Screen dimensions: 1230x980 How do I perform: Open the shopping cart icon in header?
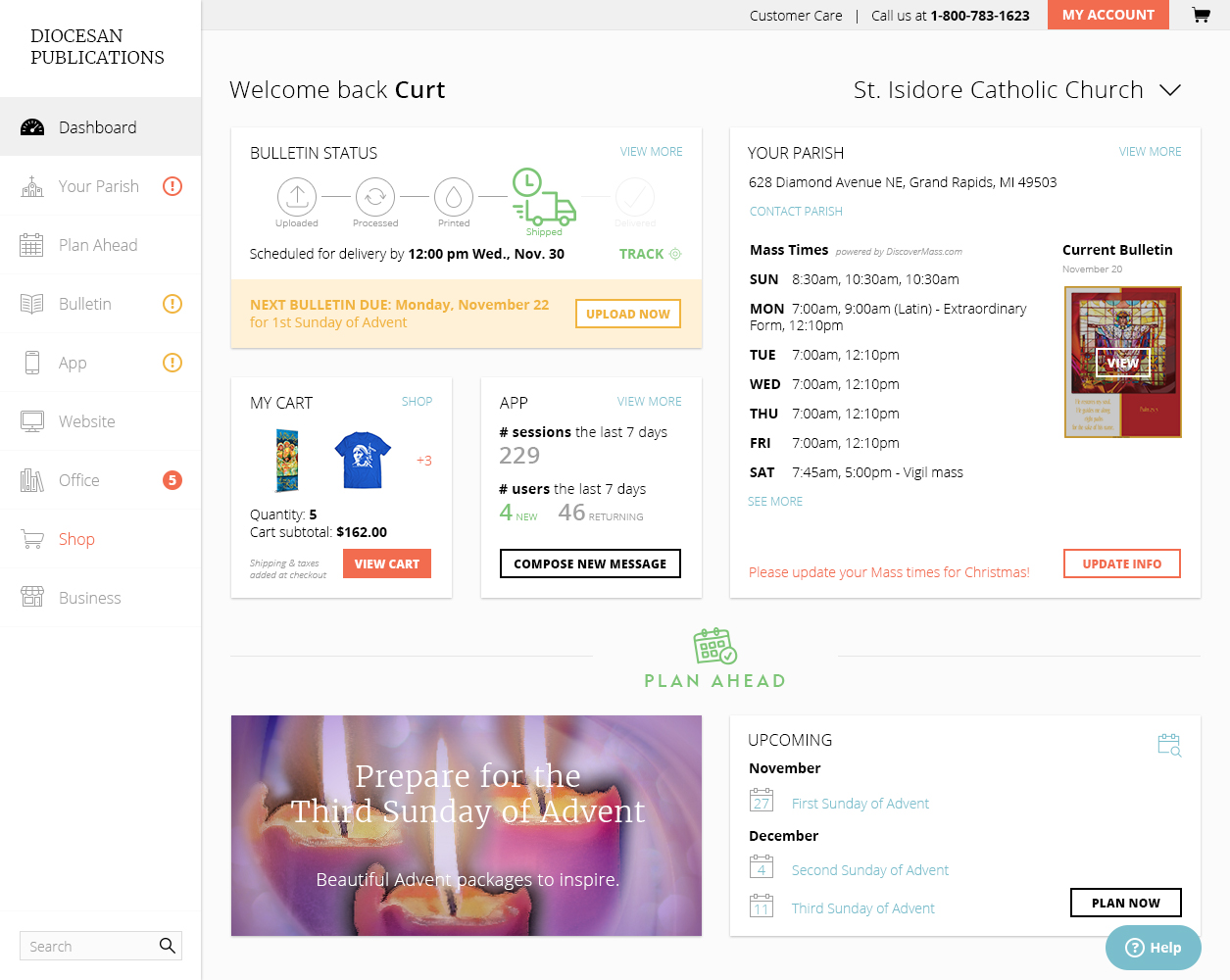(1201, 15)
